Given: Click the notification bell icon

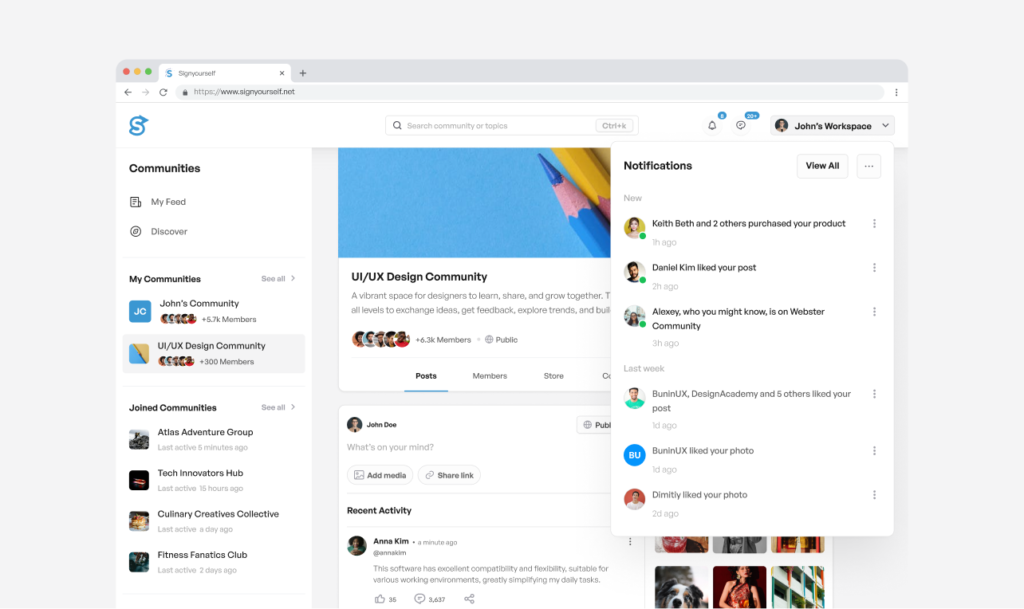Looking at the screenshot, I should pos(712,126).
